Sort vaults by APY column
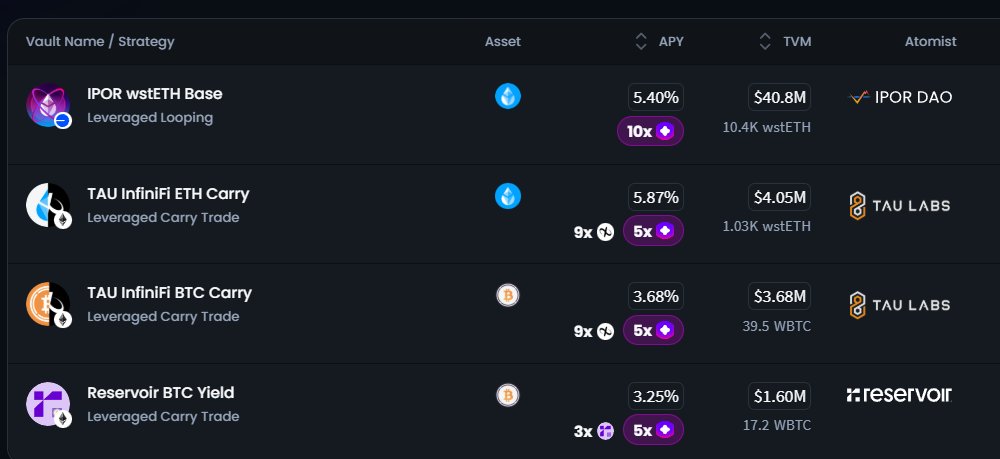This screenshot has height=459, width=1000. tap(660, 42)
